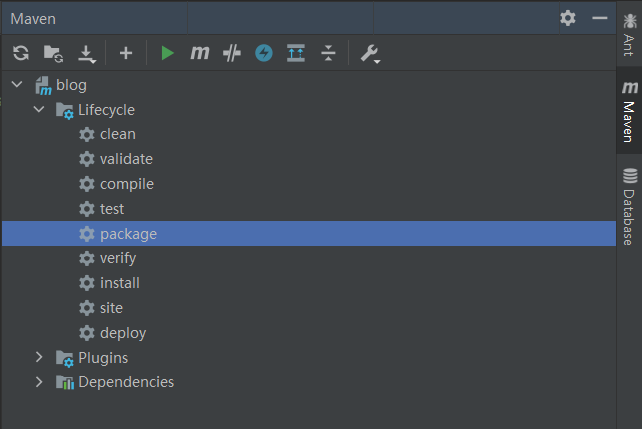Image resolution: width=642 pixels, height=429 pixels.
Task: Click the Plugins folder icon
Action: 65,358
